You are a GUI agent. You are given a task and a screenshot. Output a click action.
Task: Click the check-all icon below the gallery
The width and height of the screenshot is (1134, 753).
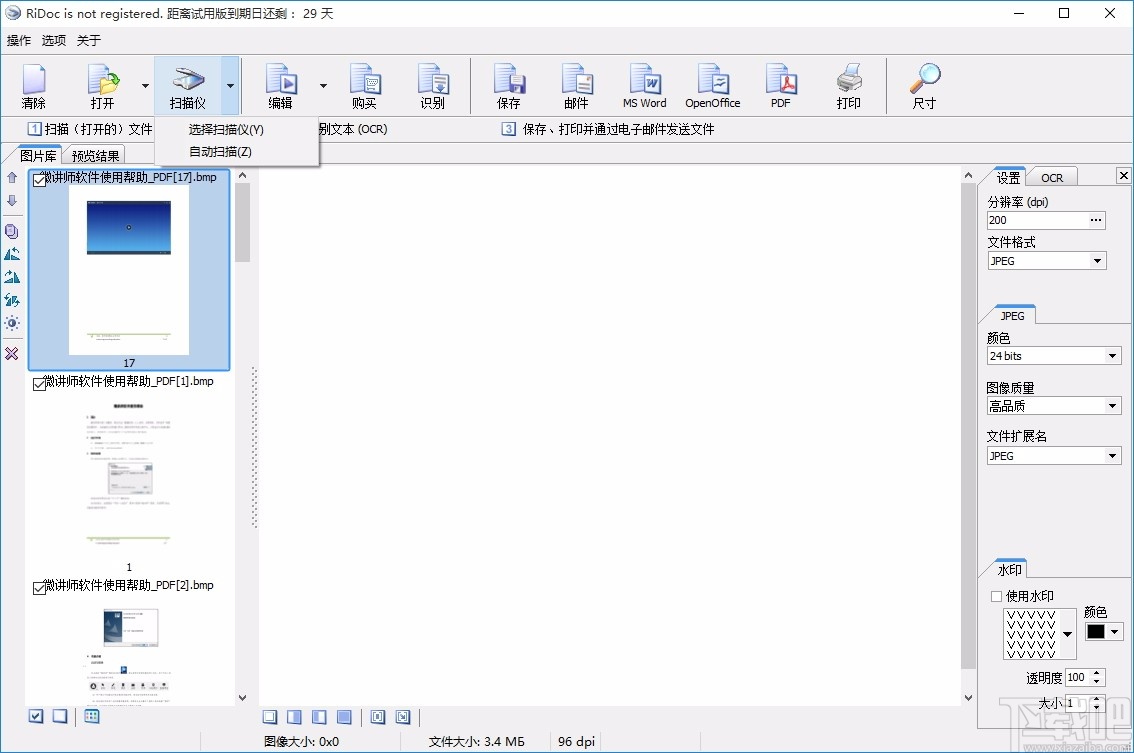36,716
